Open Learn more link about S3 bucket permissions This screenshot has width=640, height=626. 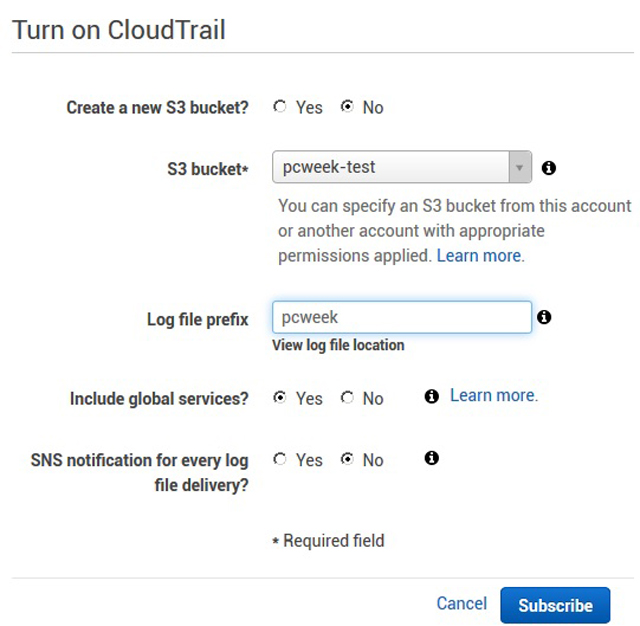pos(479,256)
